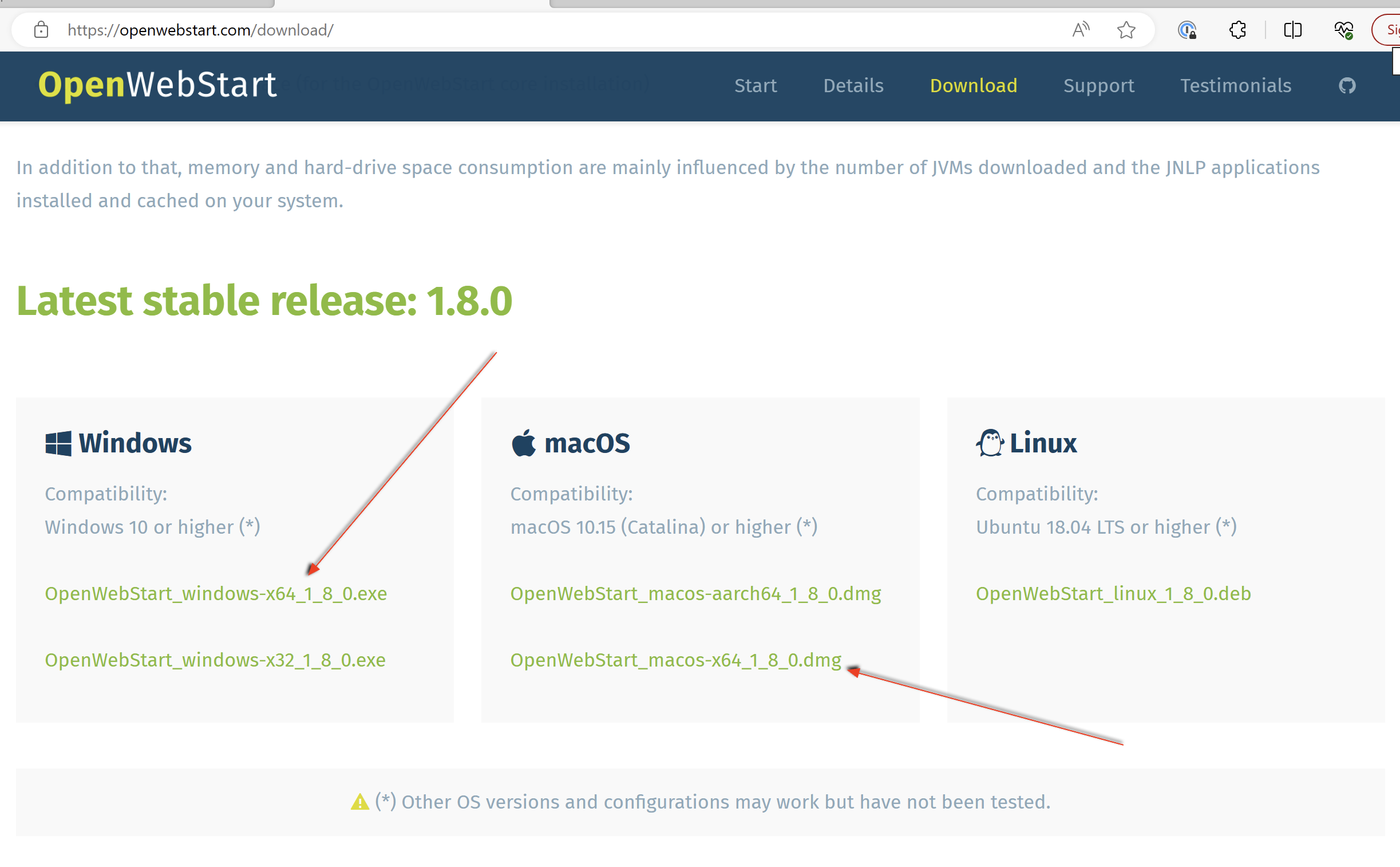1400x867 pixels.
Task: Download OpenWebStart_windows-x64_1_8_0.exe
Action: (x=216, y=593)
